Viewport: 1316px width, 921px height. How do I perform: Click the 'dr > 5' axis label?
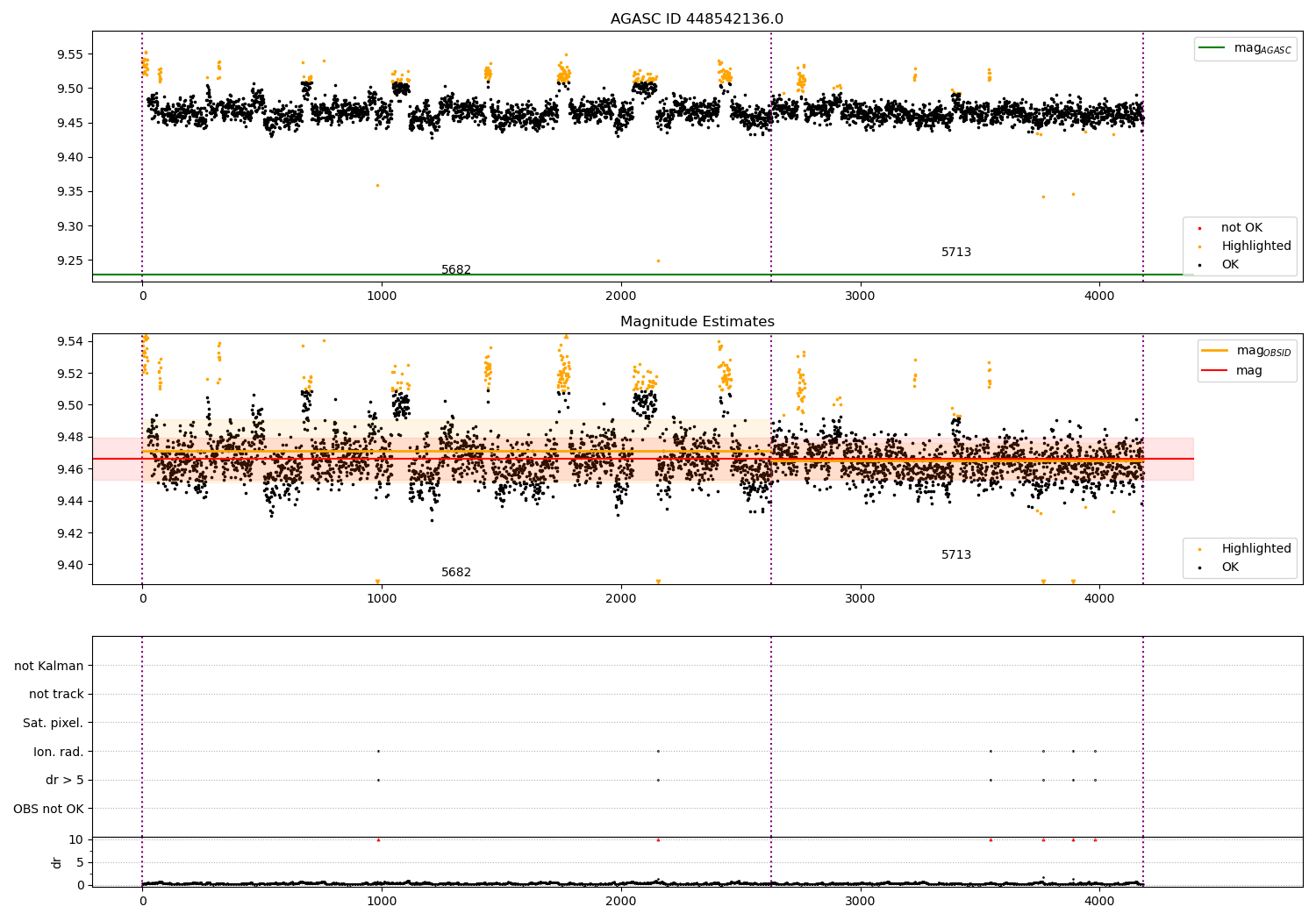pyautogui.click(x=65, y=781)
